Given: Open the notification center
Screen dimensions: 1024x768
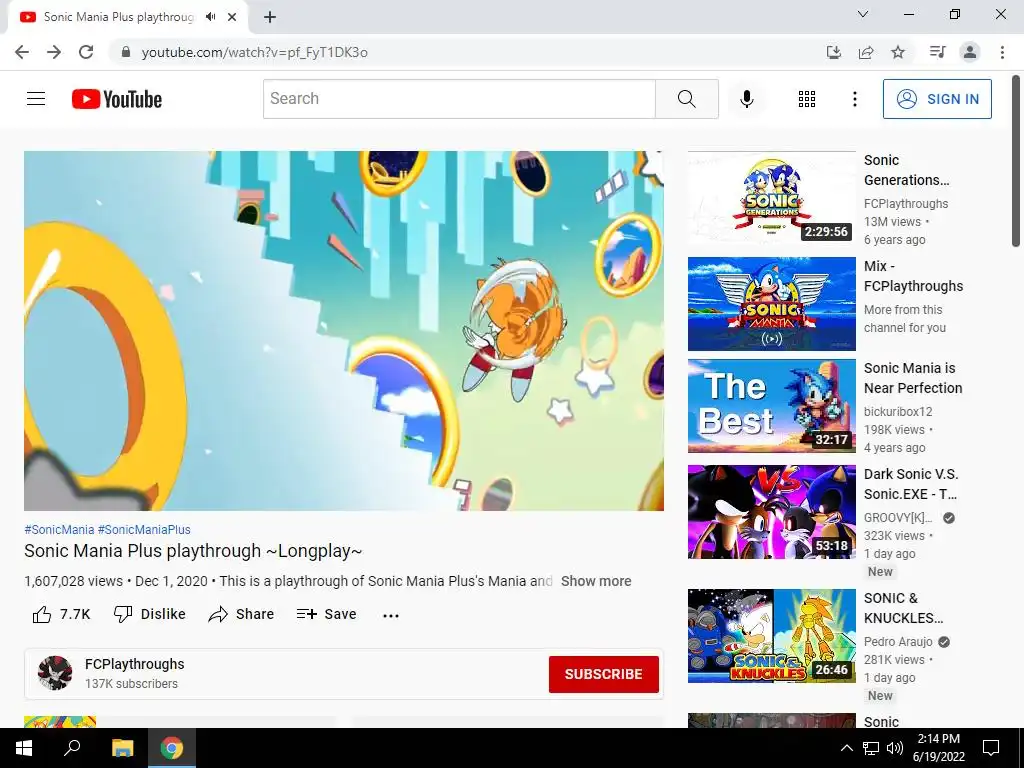Looking at the screenshot, I should 991,748.
